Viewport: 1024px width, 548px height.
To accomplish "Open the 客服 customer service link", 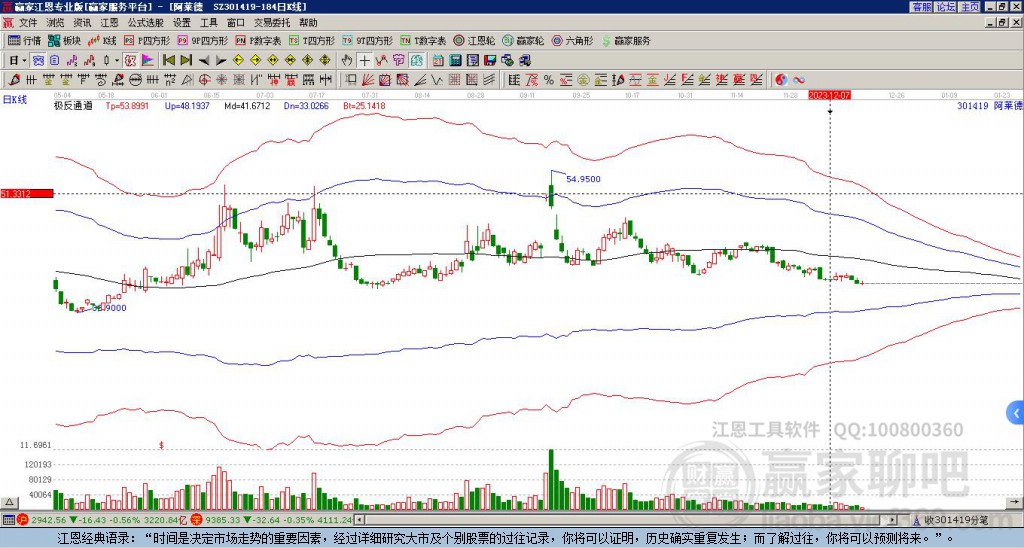I will pyautogui.click(x=922, y=7).
